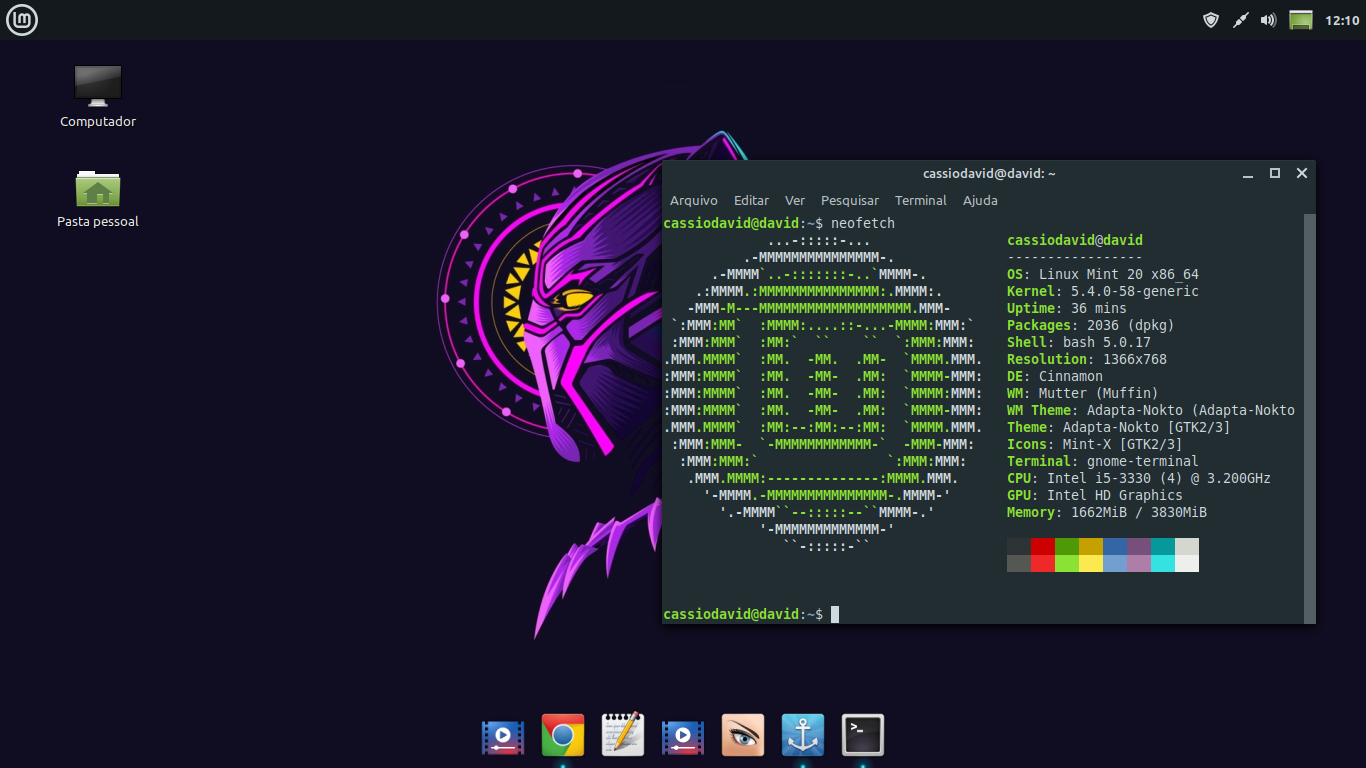Select the terminal icon in the dock
The image size is (1366, 768).
(x=863, y=735)
